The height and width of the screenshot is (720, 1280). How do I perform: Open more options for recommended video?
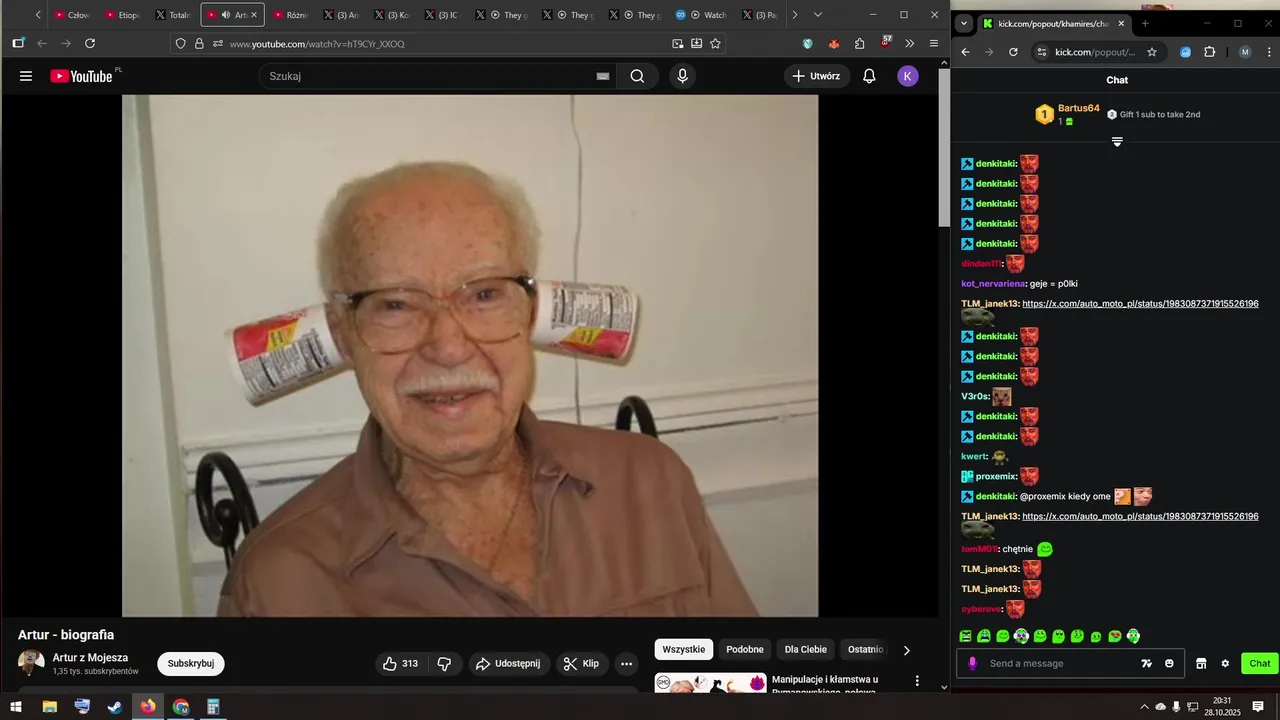click(x=917, y=681)
